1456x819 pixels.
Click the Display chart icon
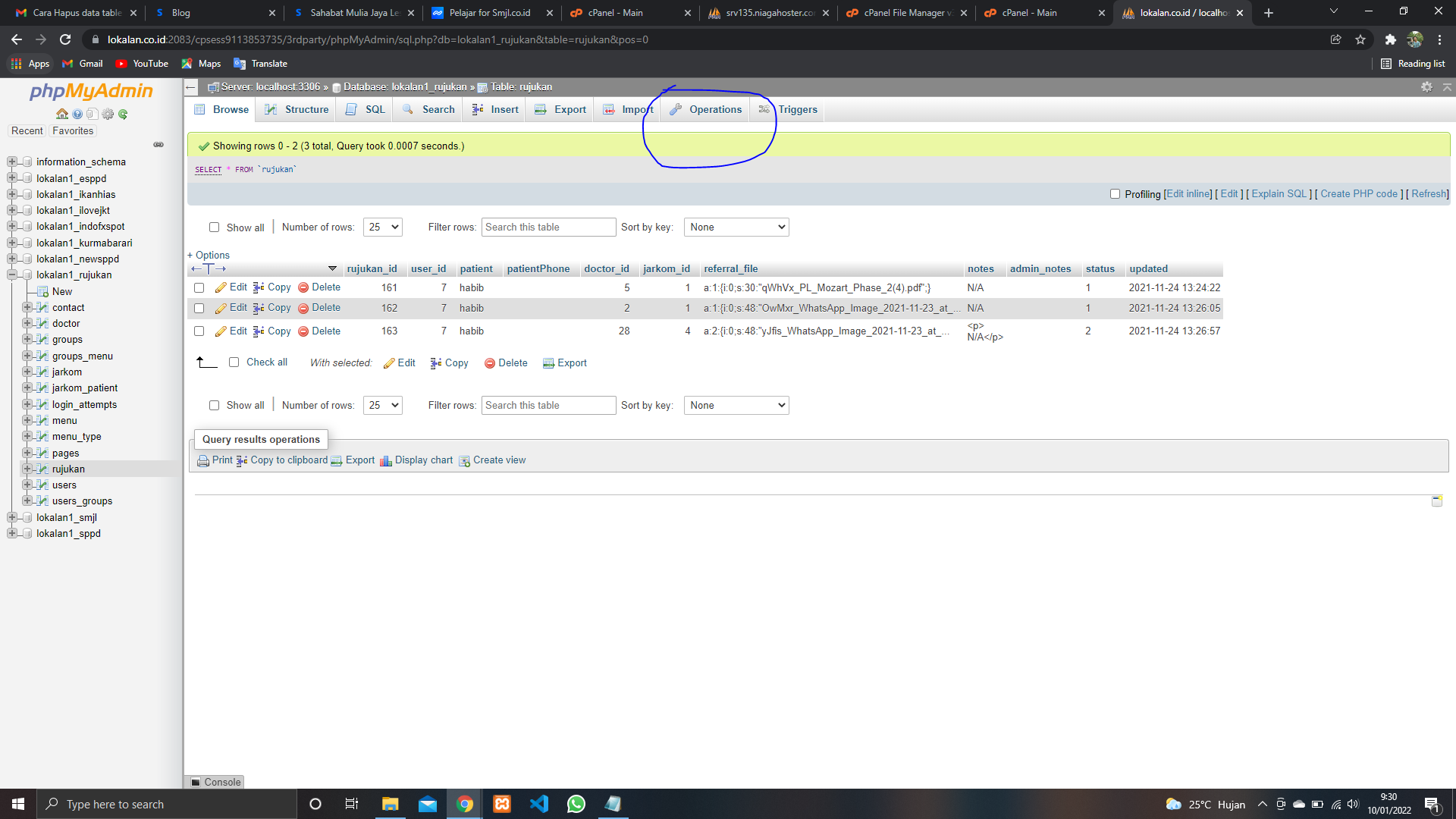tap(386, 460)
